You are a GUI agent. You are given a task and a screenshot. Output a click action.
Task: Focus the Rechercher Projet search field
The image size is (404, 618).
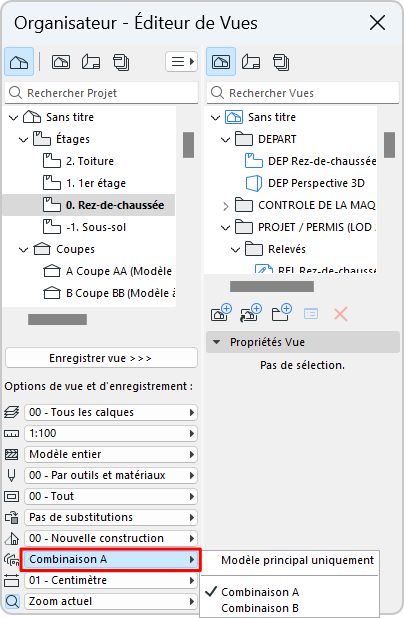pyautogui.click(x=101, y=93)
